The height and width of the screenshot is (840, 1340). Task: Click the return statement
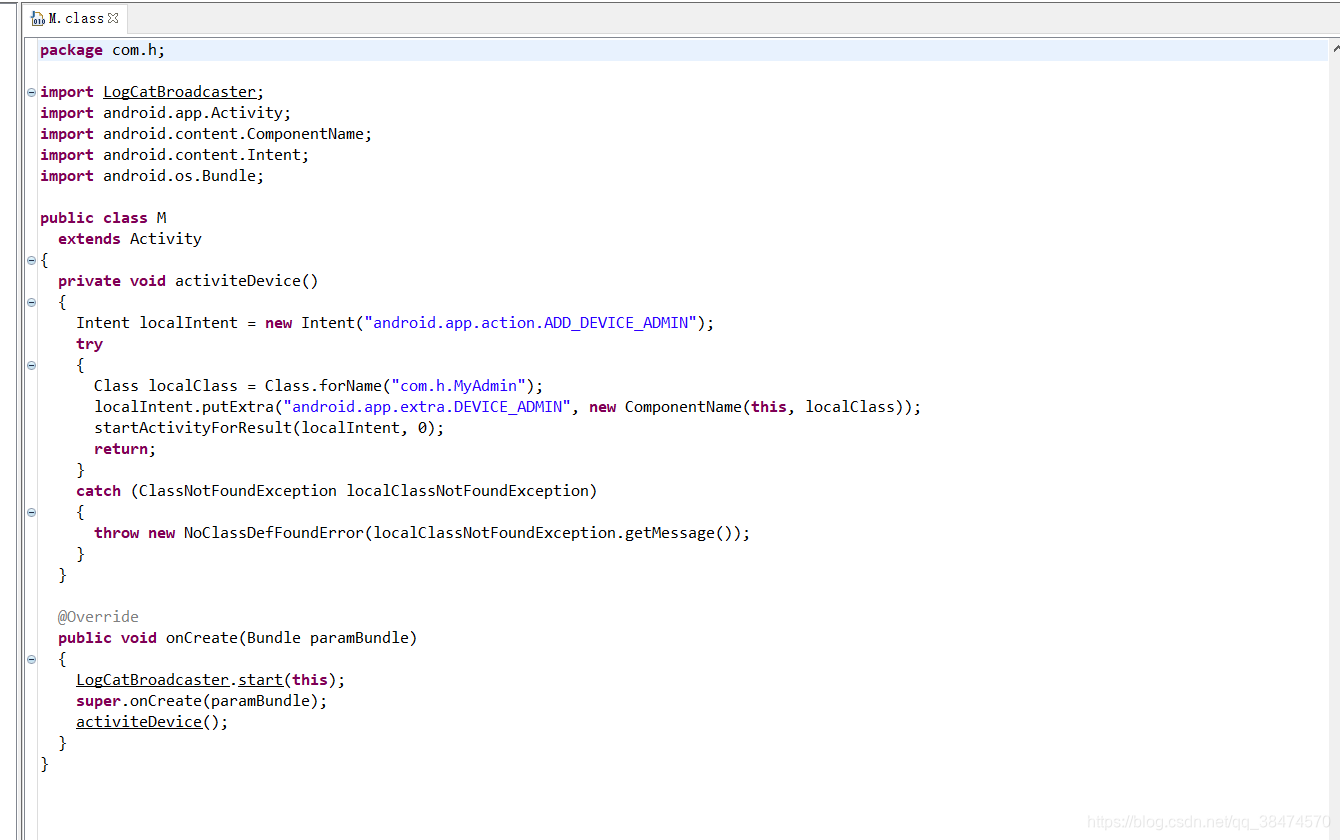(x=125, y=449)
